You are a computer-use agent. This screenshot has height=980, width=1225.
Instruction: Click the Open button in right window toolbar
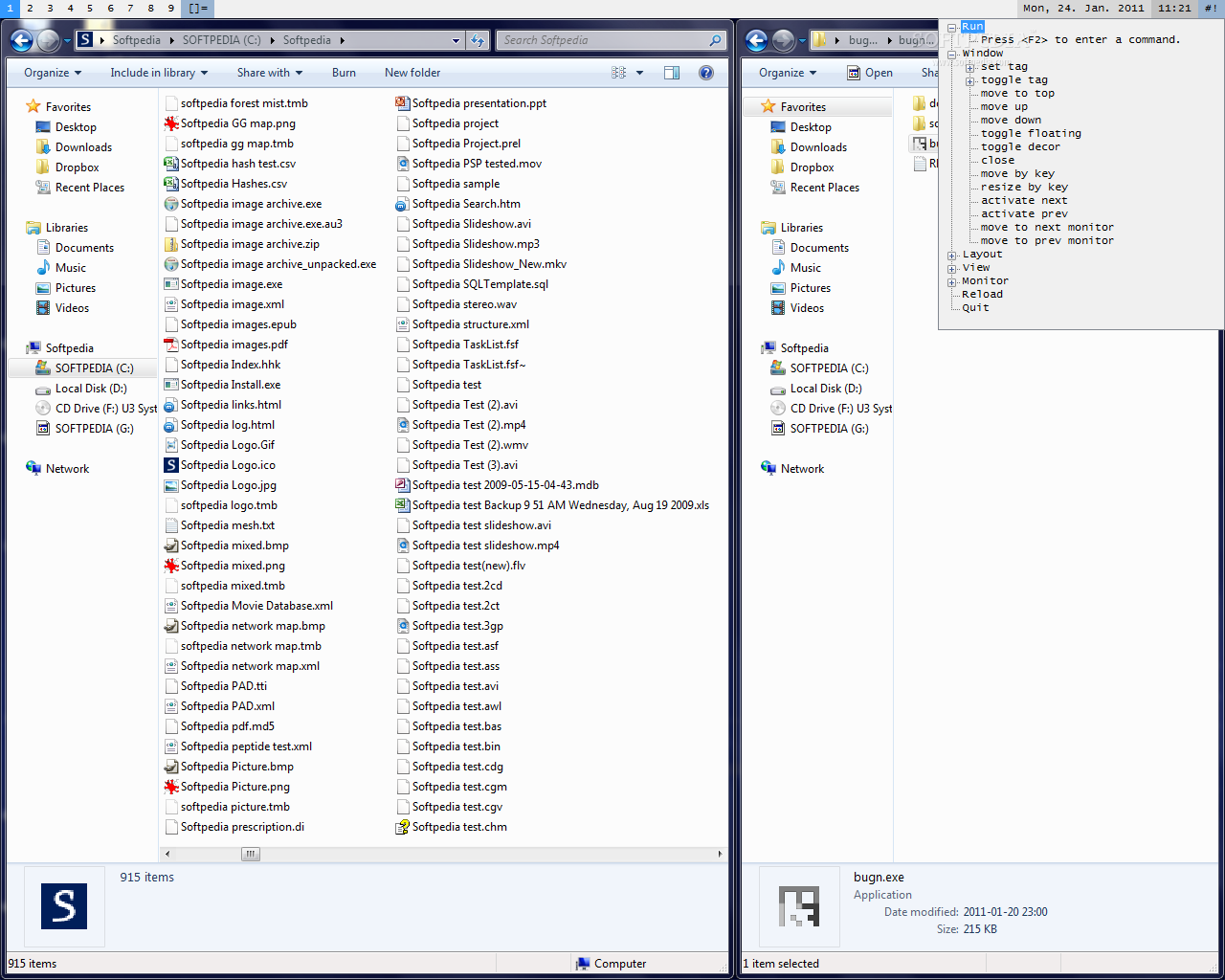click(x=870, y=73)
